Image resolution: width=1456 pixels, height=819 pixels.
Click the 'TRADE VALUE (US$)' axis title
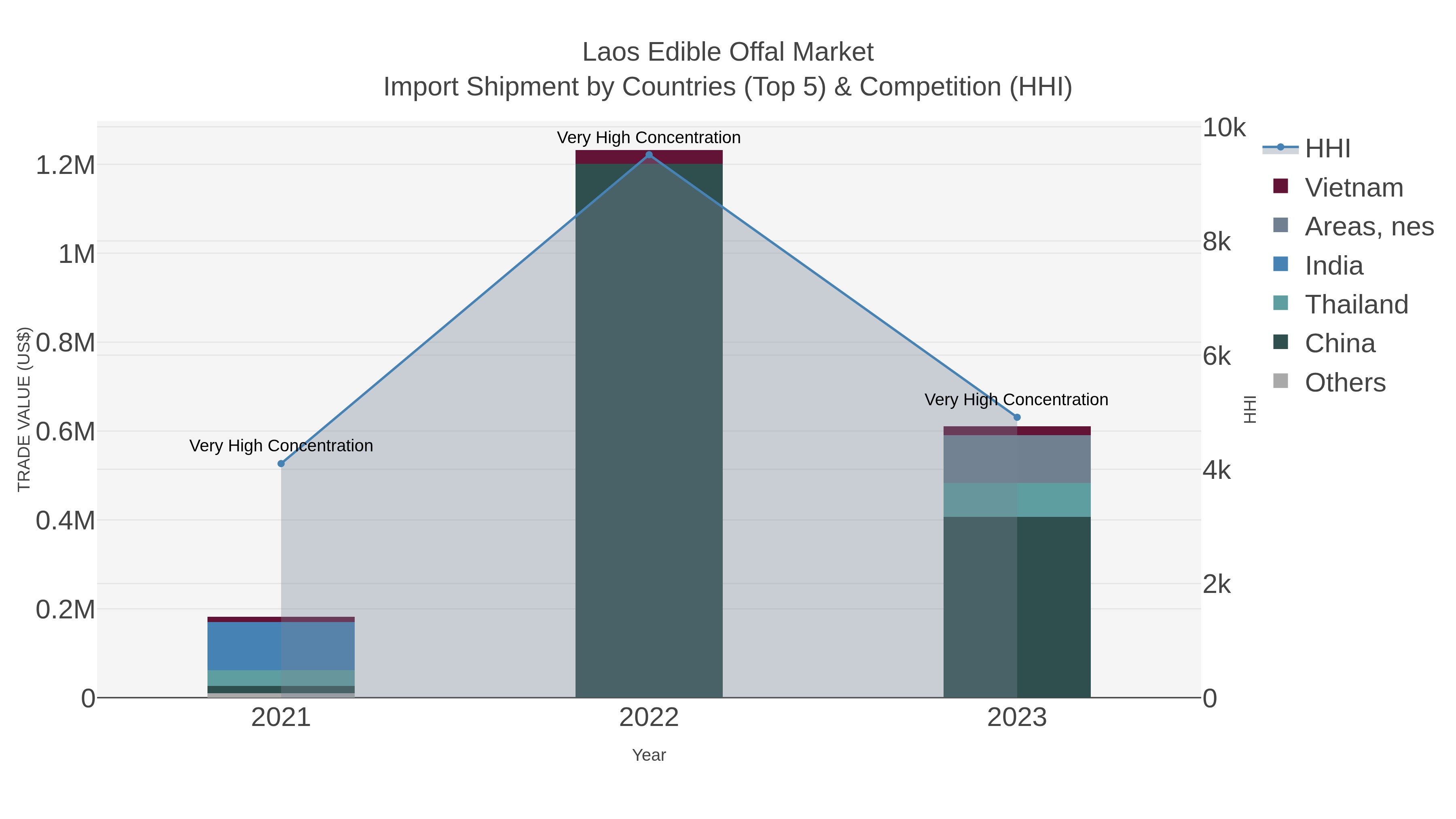coord(24,409)
